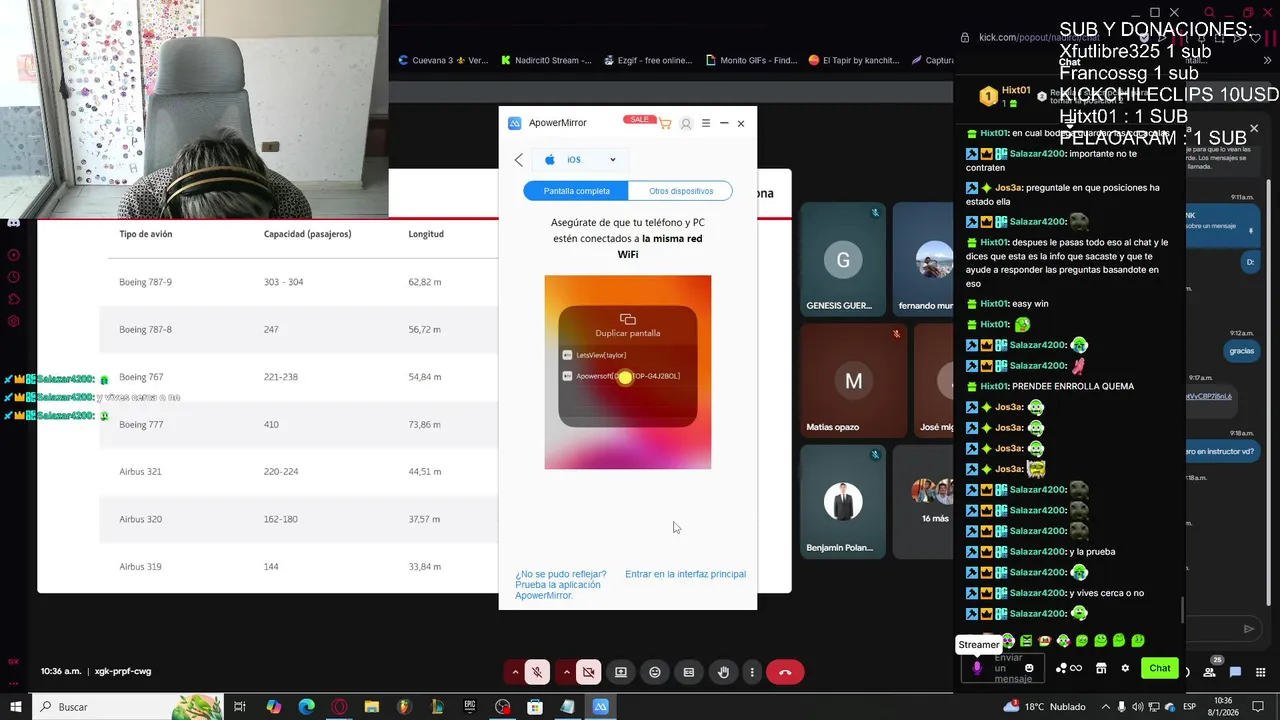This screenshot has width=1280, height=720.
Task: Go back with the ApowerMirror back arrow
Action: tap(518, 160)
